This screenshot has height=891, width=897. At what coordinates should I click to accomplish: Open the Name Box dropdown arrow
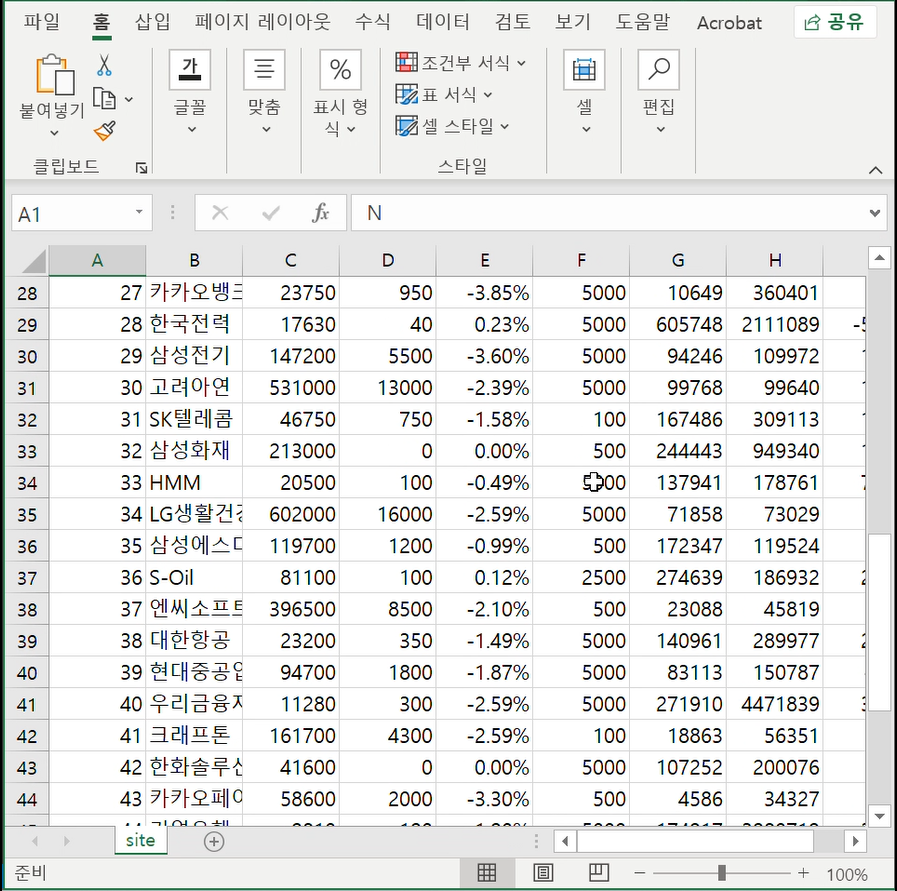point(138,212)
